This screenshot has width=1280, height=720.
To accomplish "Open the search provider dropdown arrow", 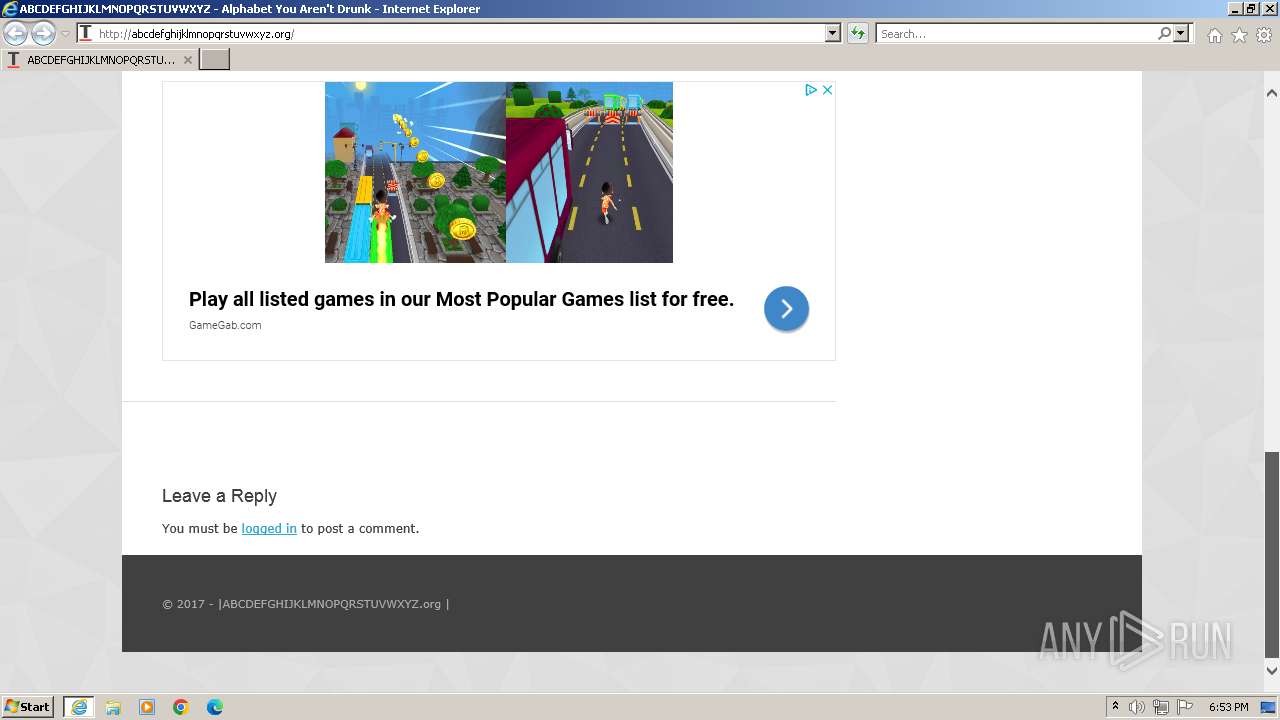I will point(1181,34).
